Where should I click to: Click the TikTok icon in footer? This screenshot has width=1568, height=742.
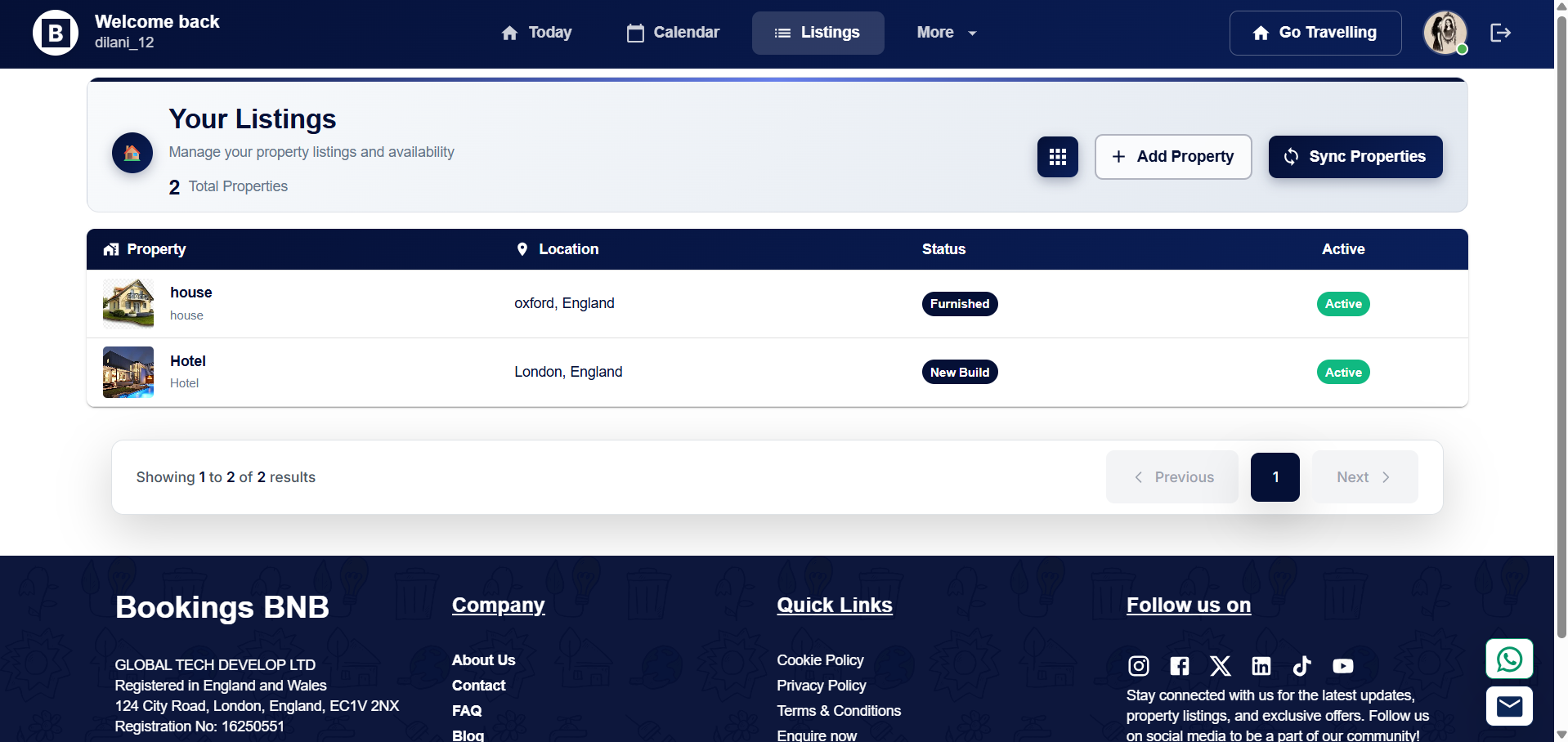(x=1301, y=666)
